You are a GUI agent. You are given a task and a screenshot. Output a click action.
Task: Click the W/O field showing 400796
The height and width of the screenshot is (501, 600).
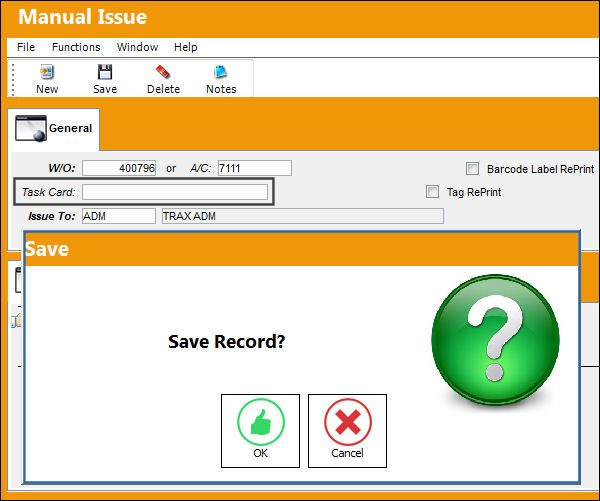click(x=119, y=168)
